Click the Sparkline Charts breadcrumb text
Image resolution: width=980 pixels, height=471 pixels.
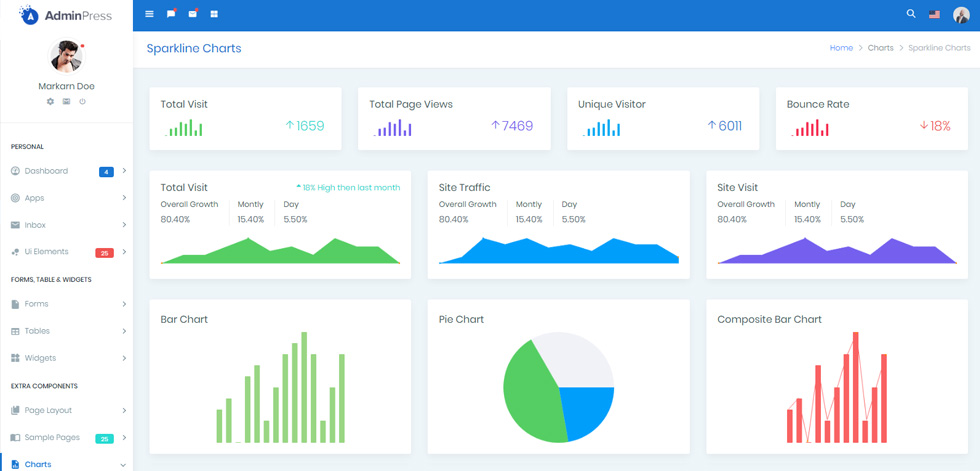point(939,48)
